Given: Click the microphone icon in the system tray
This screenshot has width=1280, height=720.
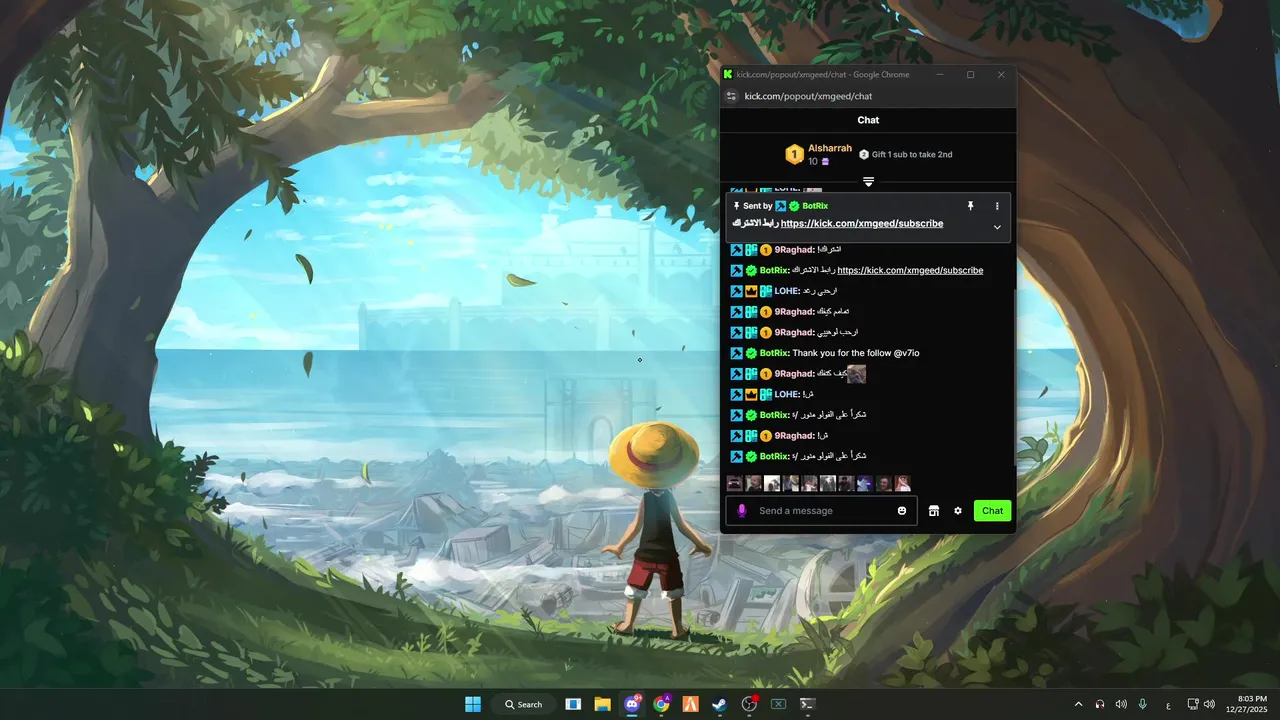Looking at the screenshot, I should (x=1142, y=704).
